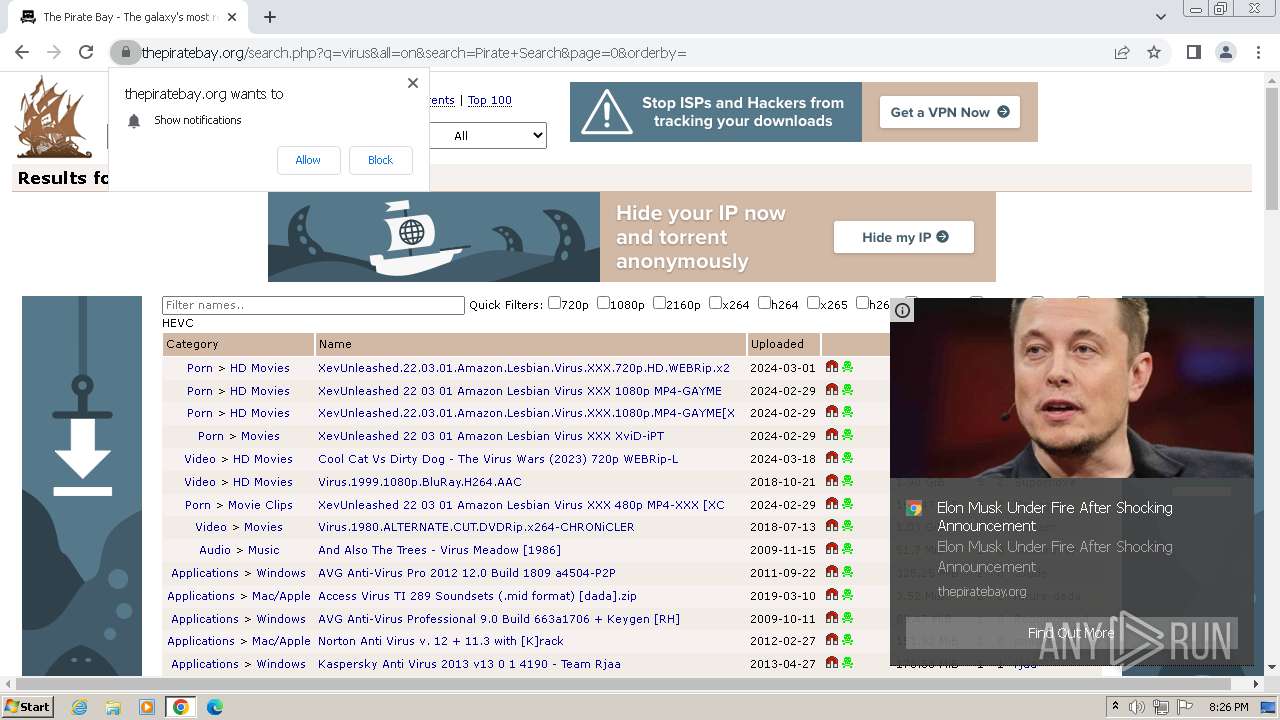Open Norton Anti Virus v. 12 torrent

click(441, 641)
